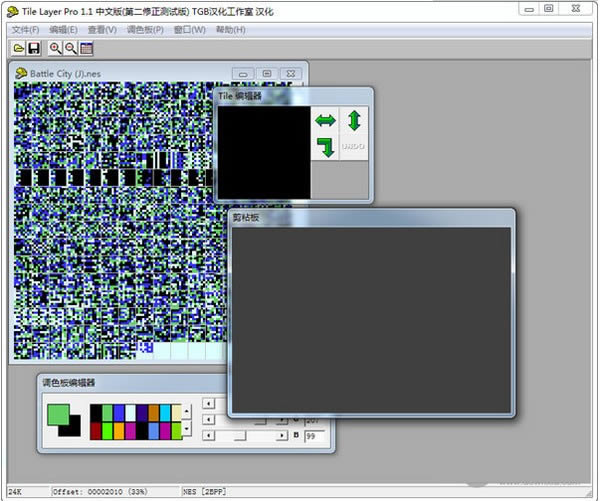Click the B slider thumb
Image resolution: width=600 pixels, height=501 pixels.
pos(240,436)
